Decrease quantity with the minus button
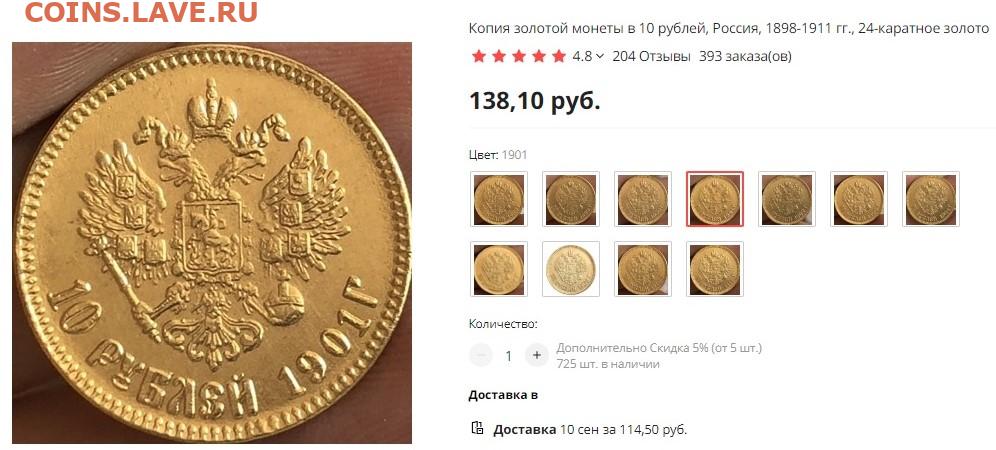This screenshot has width=996, height=450. pos(480,355)
